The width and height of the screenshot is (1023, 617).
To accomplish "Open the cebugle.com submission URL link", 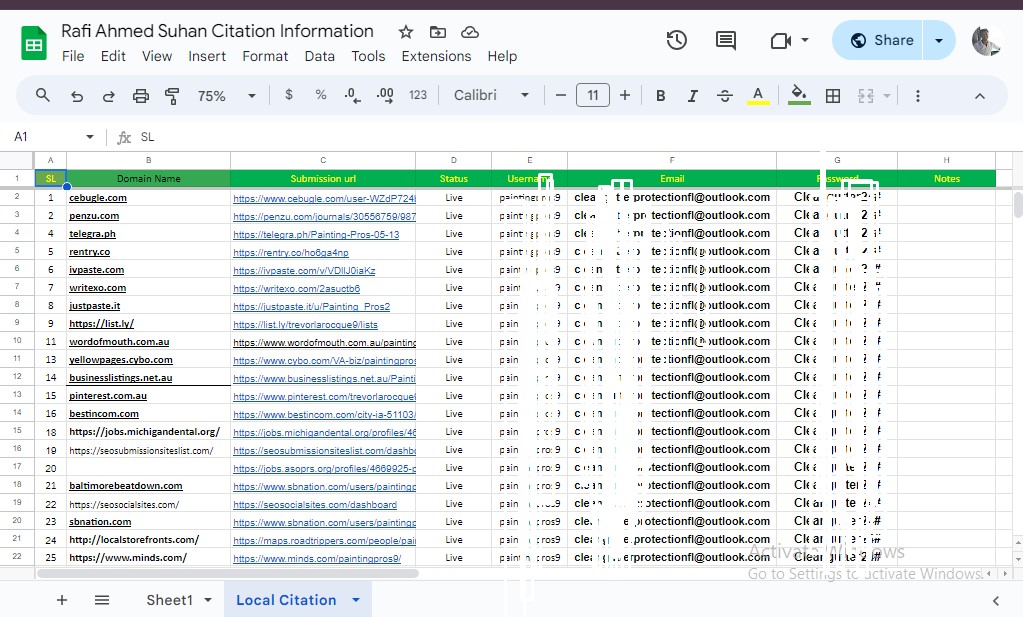I will pyautogui.click(x=323, y=198).
